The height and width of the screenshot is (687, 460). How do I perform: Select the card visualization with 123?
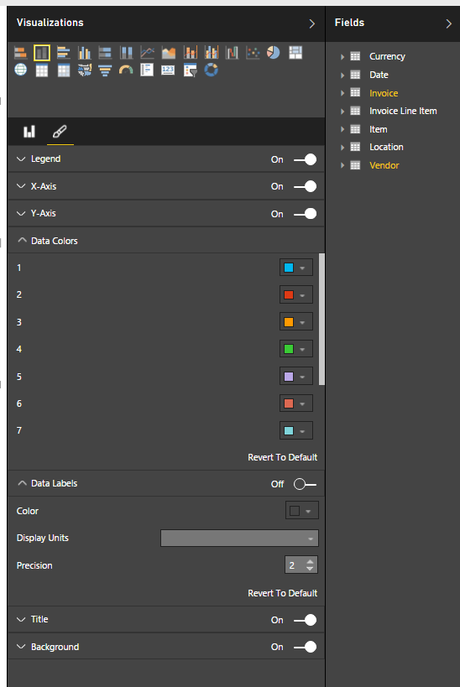(168, 70)
